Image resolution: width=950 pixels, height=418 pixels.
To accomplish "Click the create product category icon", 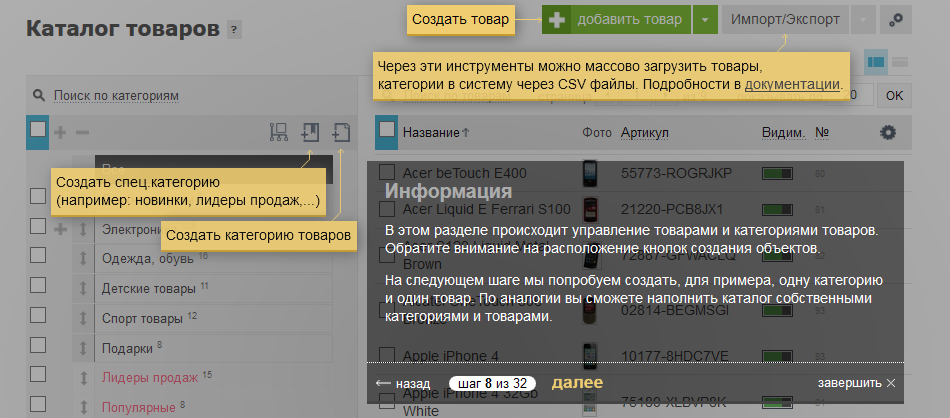I will coord(341,132).
